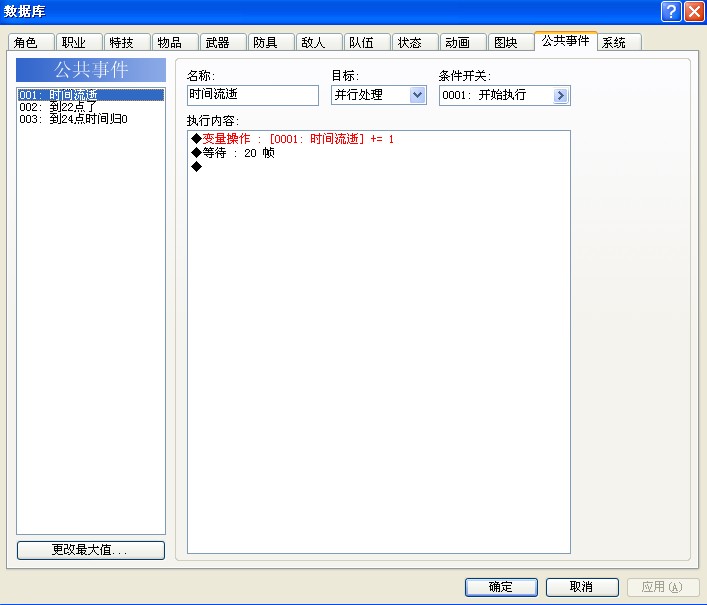The image size is (707, 605).
Task: Click the 名称 input field
Action: (252, 95)
